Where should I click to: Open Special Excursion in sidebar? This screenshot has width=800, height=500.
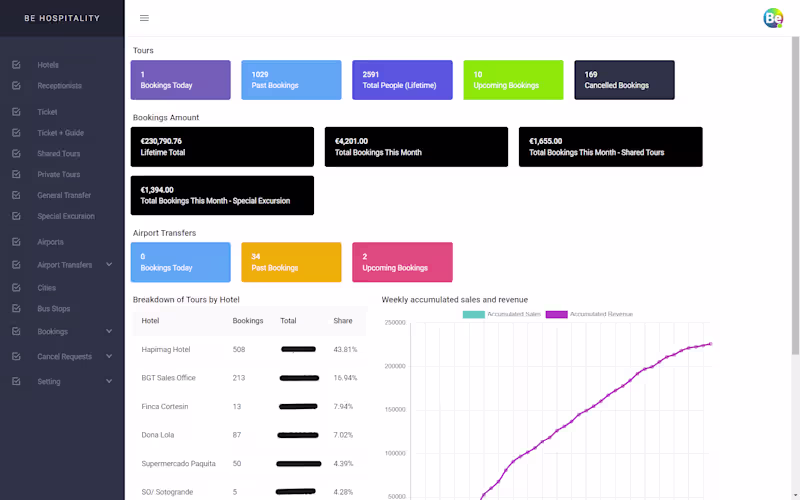[x=66, y=216]
